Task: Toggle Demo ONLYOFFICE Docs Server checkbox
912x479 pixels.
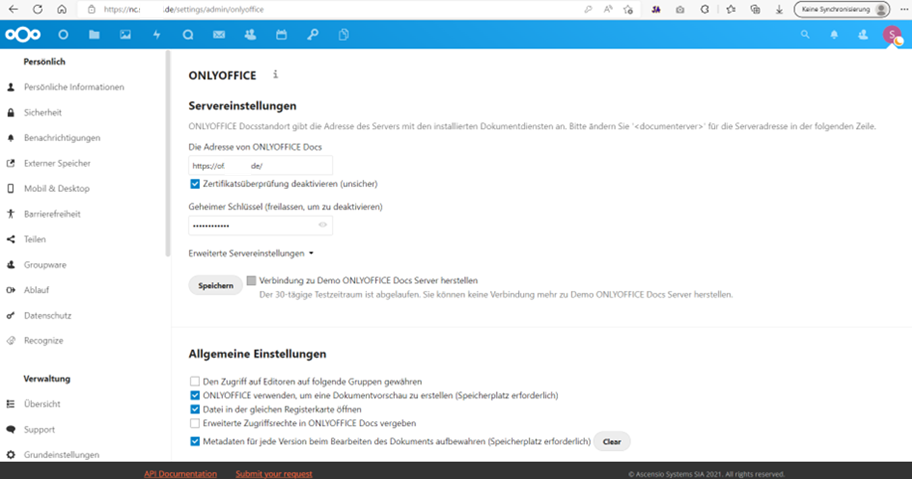Action: (x=251, y=280)
